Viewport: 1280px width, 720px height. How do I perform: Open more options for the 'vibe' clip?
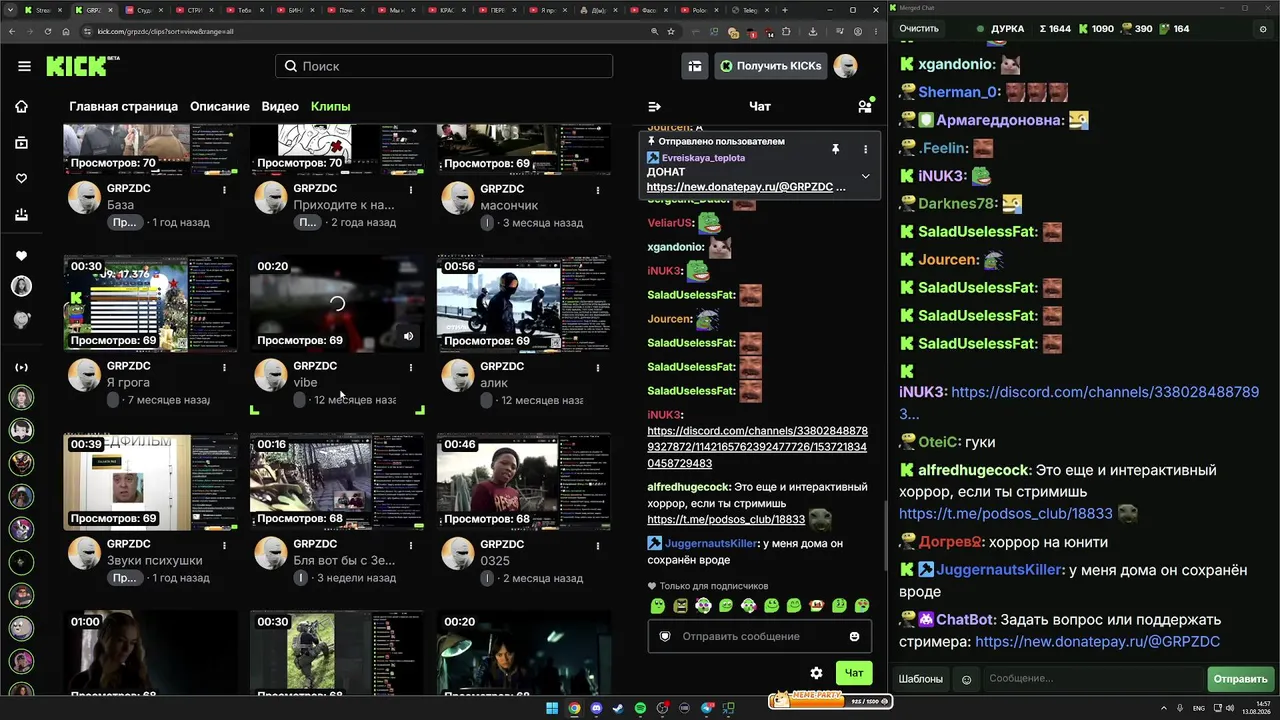pyautogui.click(x=411, y=368)
